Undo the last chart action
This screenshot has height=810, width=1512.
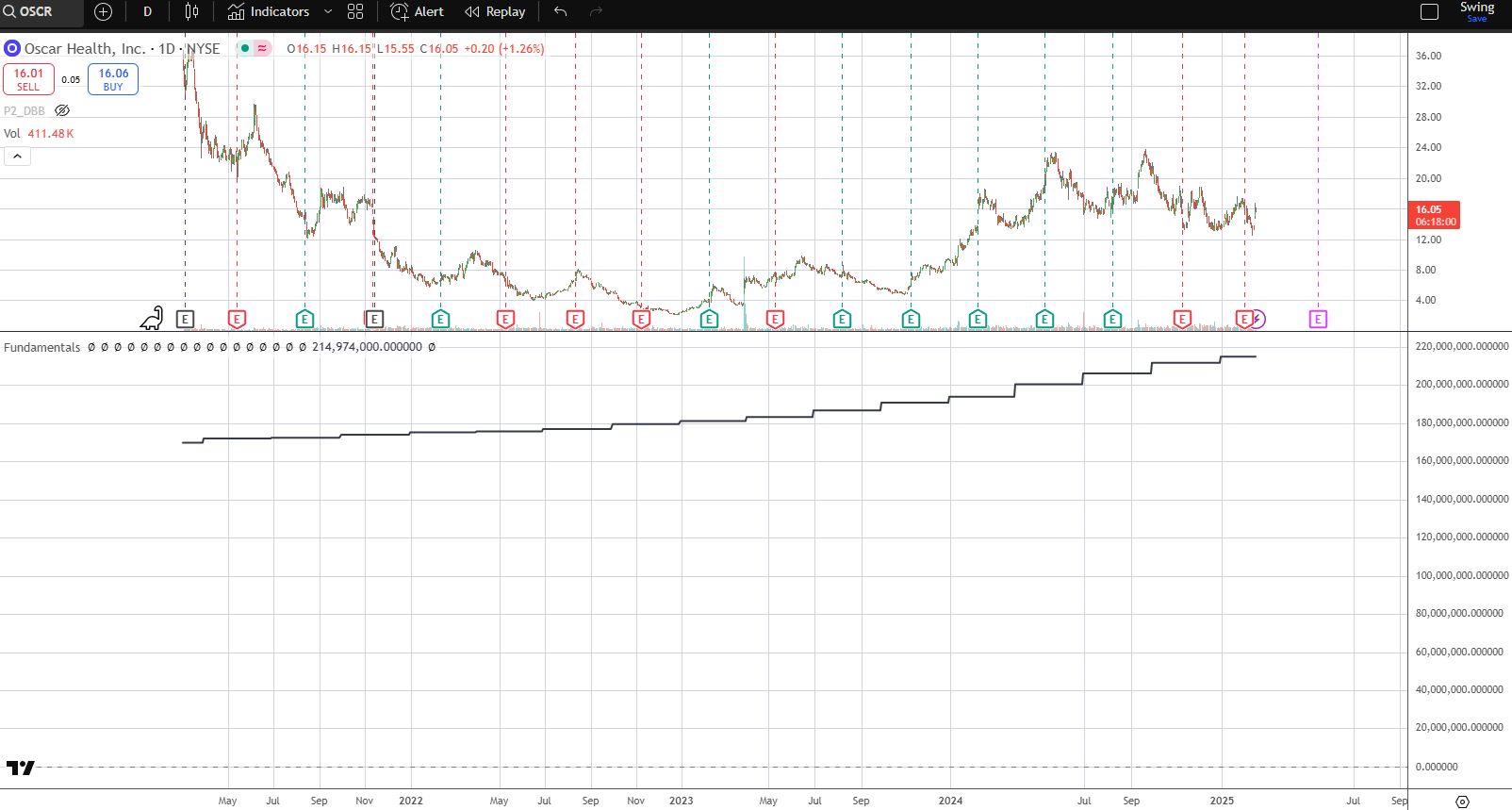tap(561, 12)
